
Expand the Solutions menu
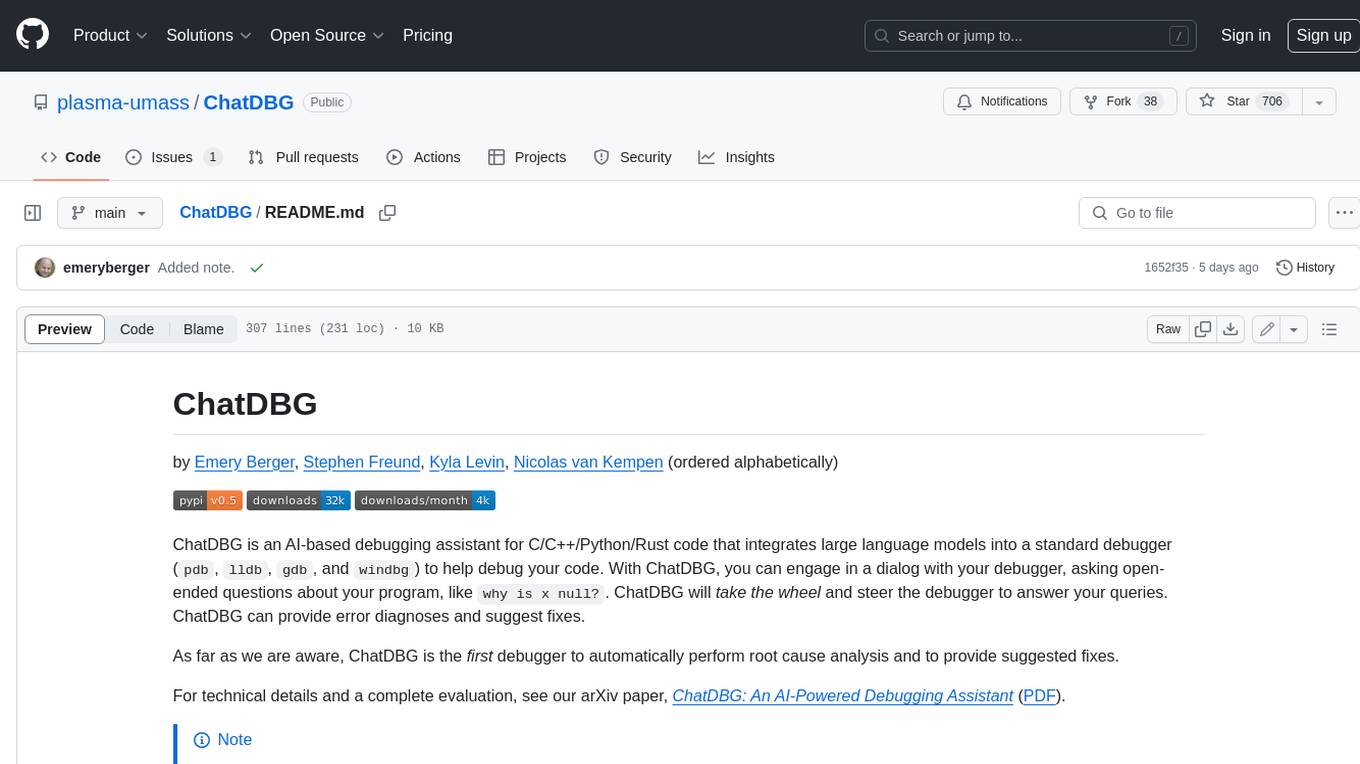tap(209, 35)
